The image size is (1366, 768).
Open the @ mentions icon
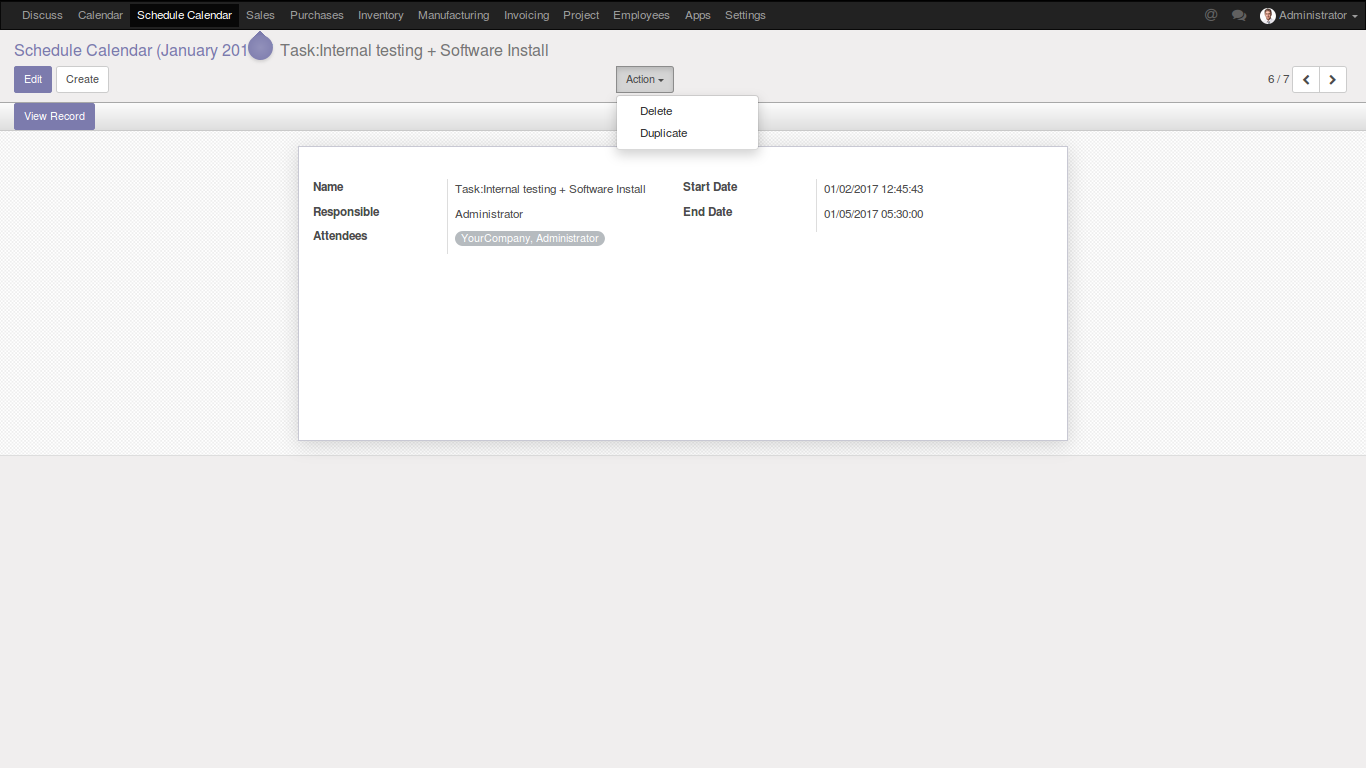point(1211,15)
